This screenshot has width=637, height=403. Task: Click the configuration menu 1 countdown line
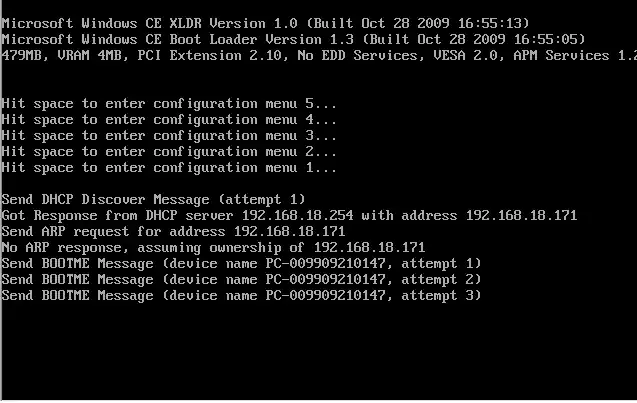(169, 167)
